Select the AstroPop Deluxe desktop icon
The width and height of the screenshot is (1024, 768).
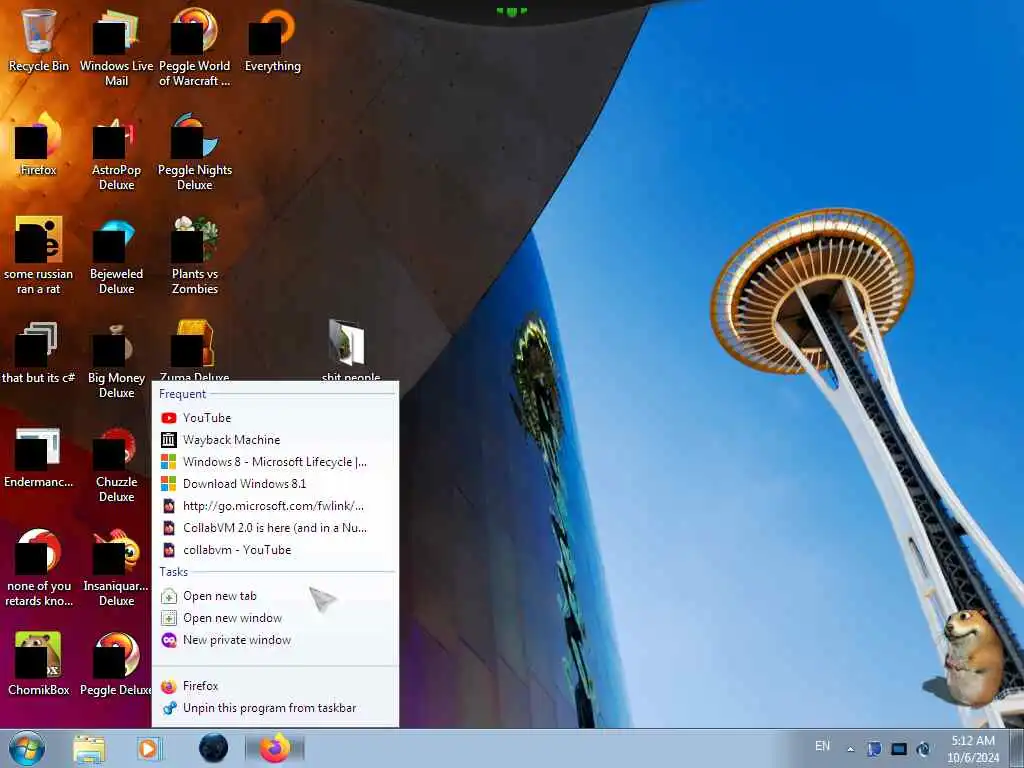click(x=116, y=152)
